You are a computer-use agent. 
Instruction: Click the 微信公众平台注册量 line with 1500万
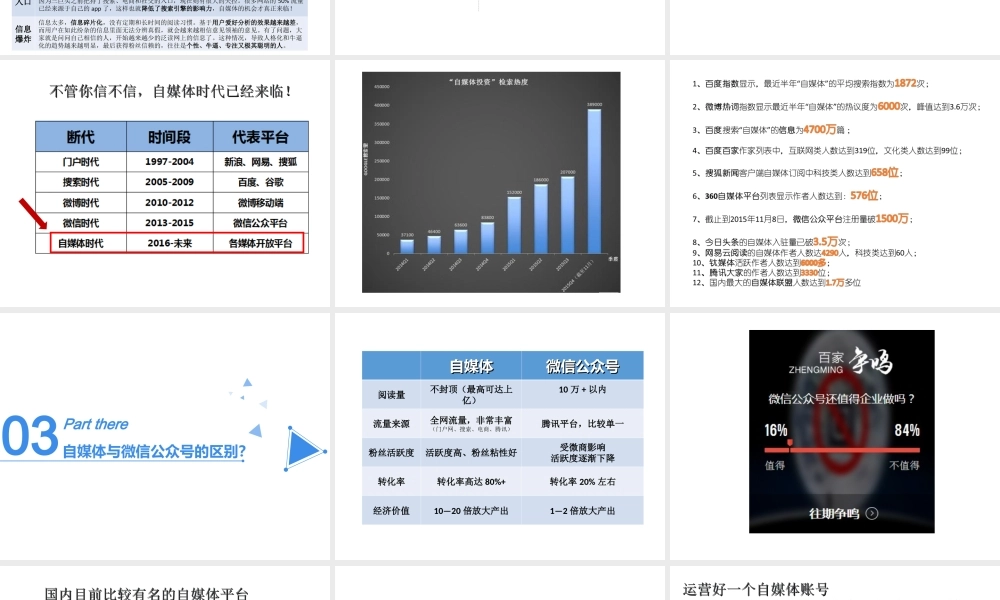[x=802, y=219]
